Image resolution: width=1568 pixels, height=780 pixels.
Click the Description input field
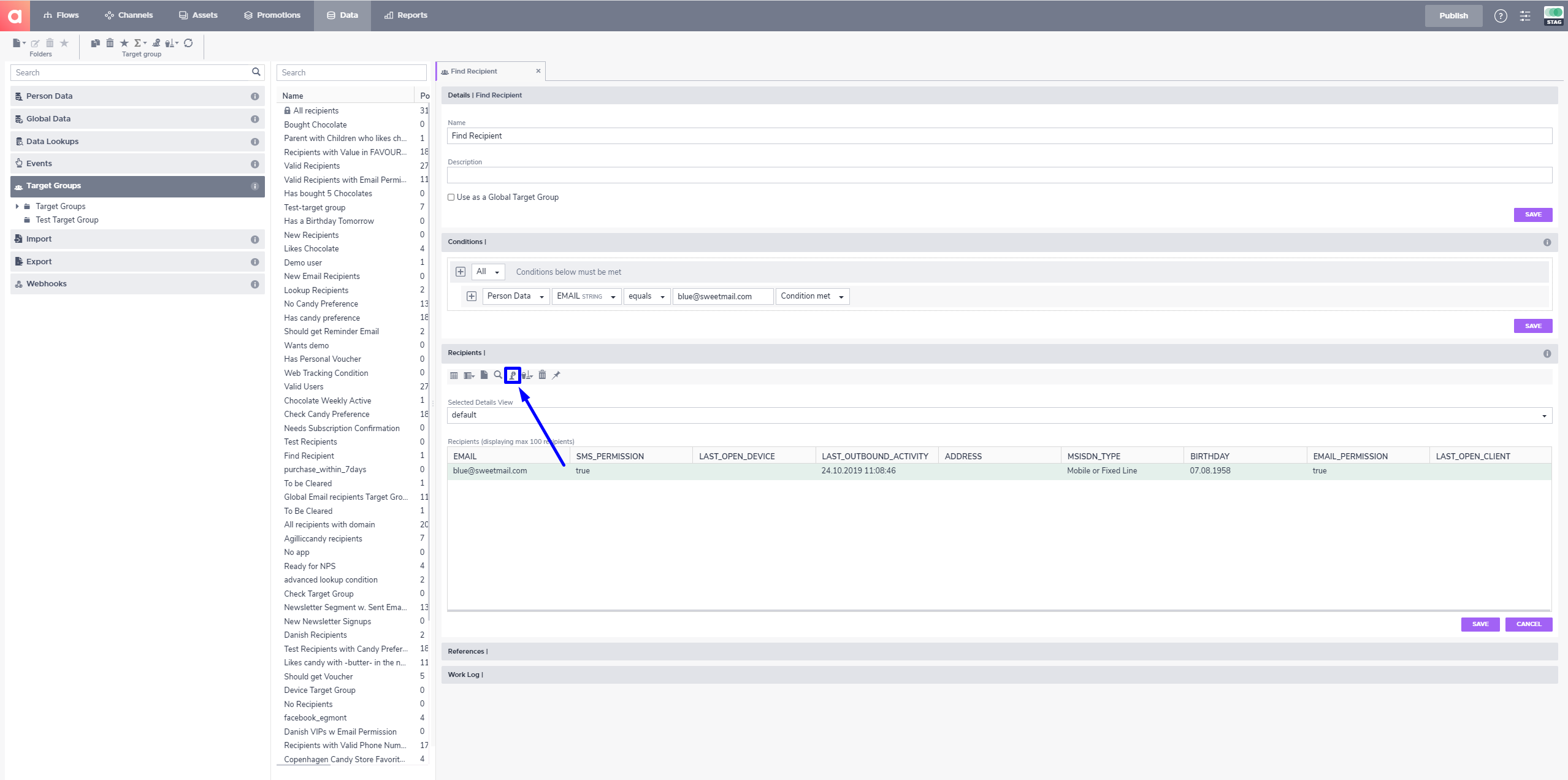[1000, 175]
